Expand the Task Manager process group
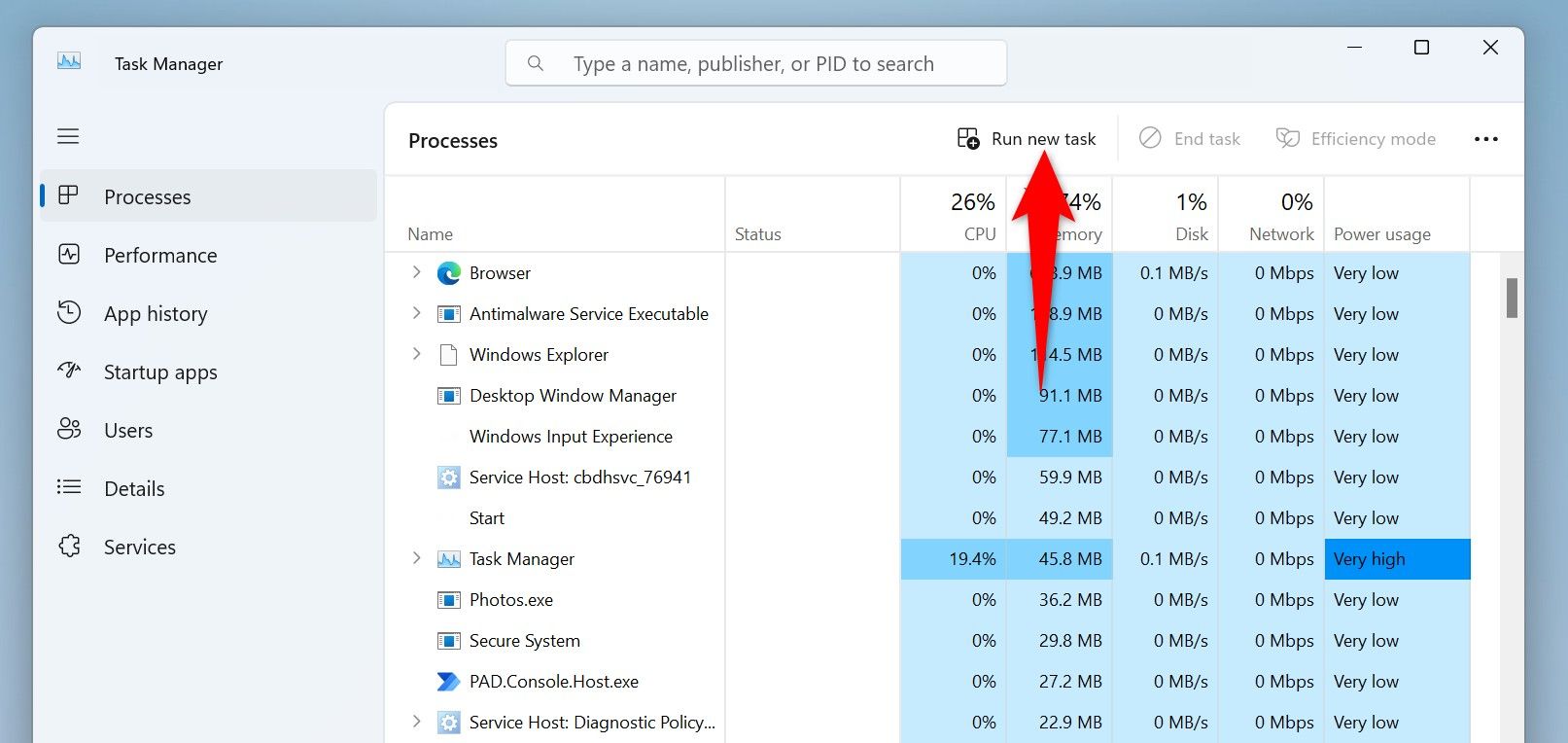The height and width of the screenshot is (743, 1568). pos(416,558)
